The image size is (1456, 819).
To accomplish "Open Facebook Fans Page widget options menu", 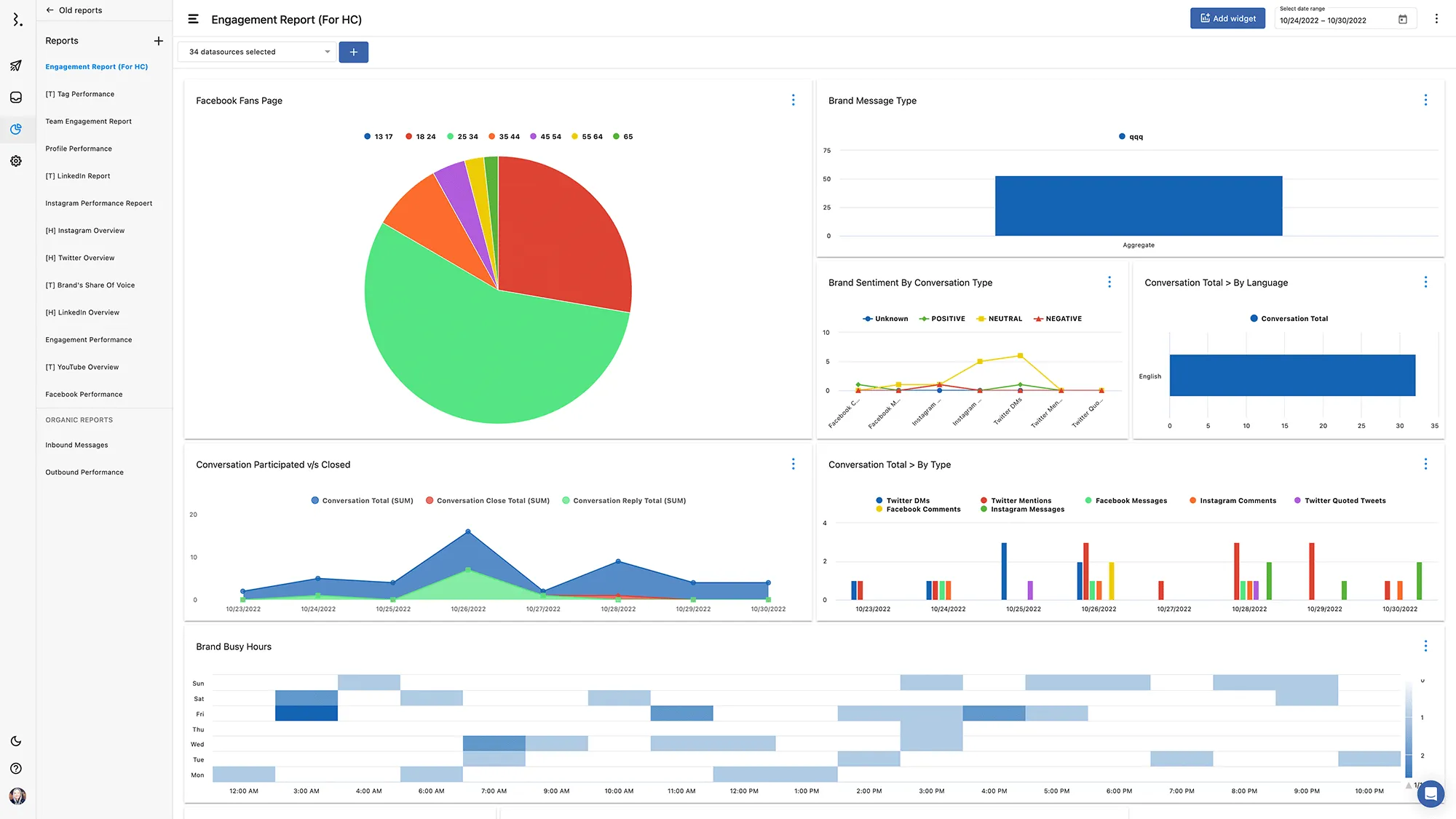I will point(794,100).
